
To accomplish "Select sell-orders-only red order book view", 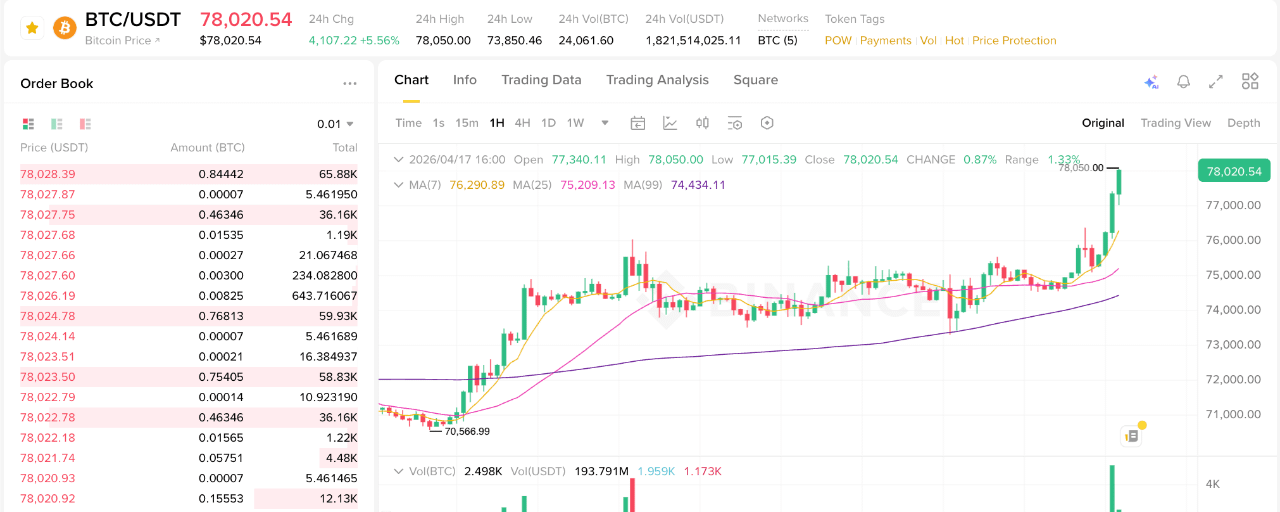I will (x=85, y=124).
